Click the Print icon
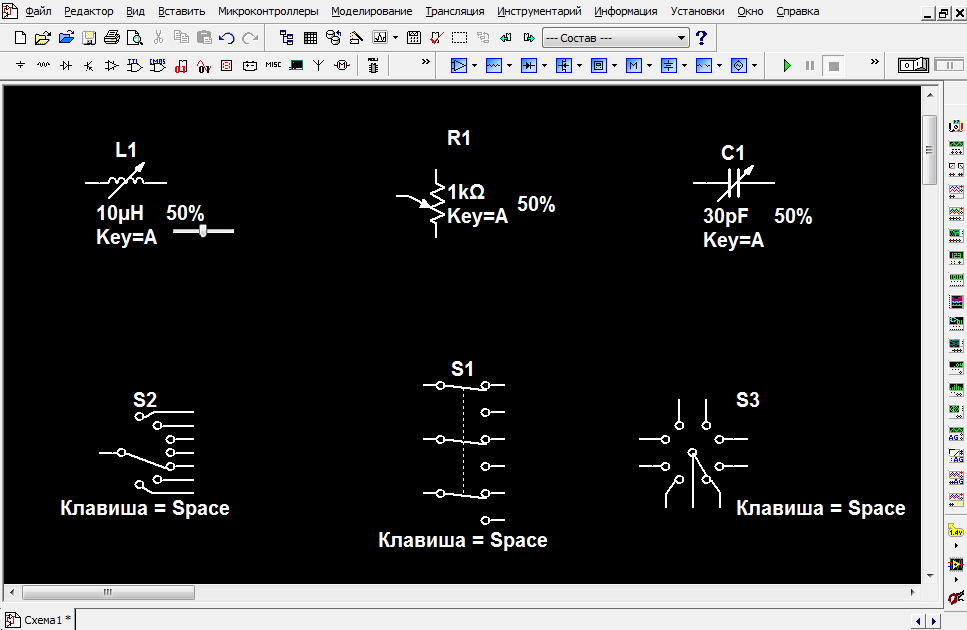 111,38
